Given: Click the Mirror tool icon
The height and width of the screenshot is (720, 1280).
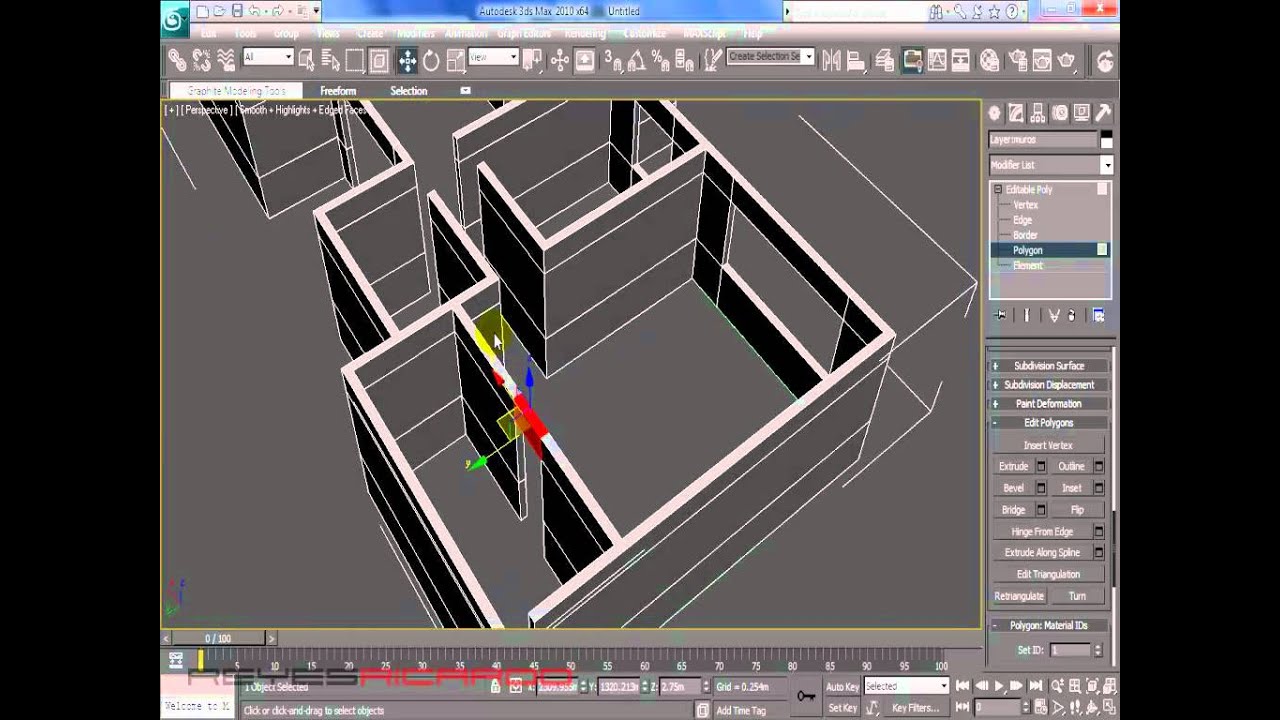Looking at the screenshot, I should click(831, 61).
